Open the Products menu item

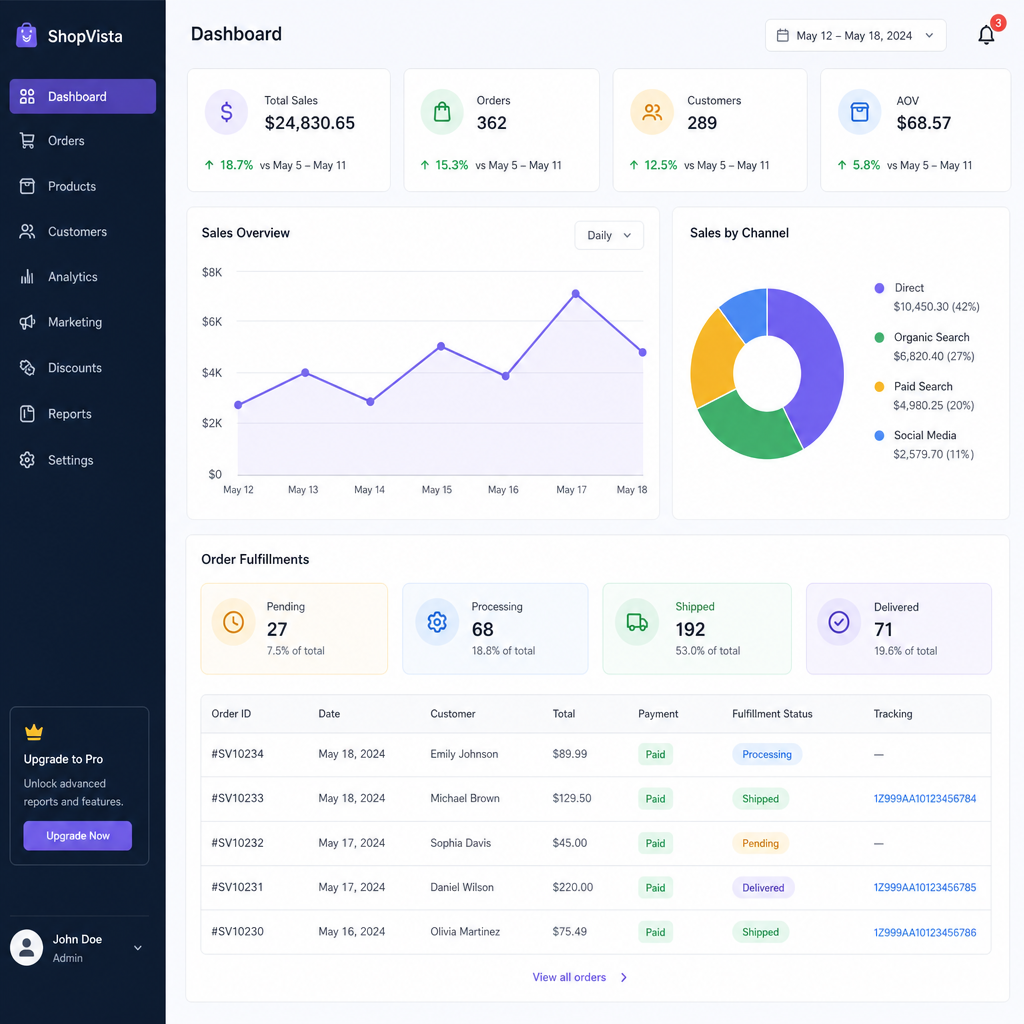(82, 186)
